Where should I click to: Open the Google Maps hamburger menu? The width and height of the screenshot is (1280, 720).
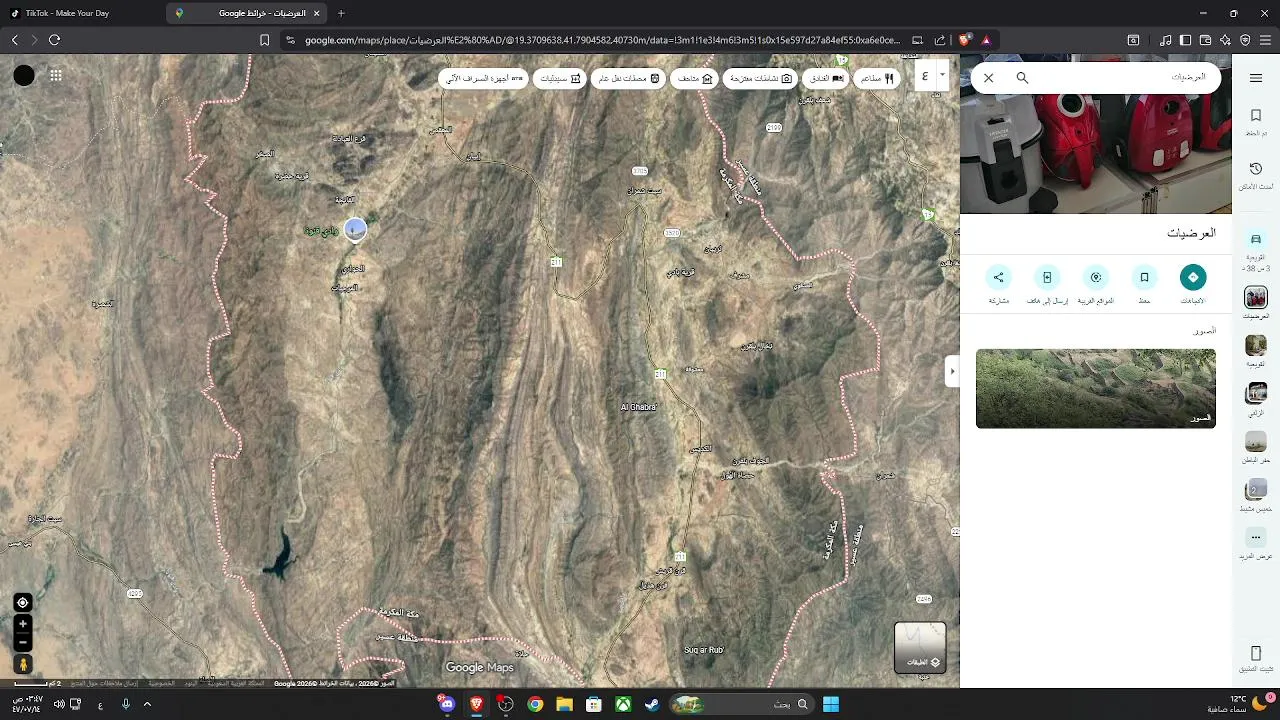click(1256, 78)
